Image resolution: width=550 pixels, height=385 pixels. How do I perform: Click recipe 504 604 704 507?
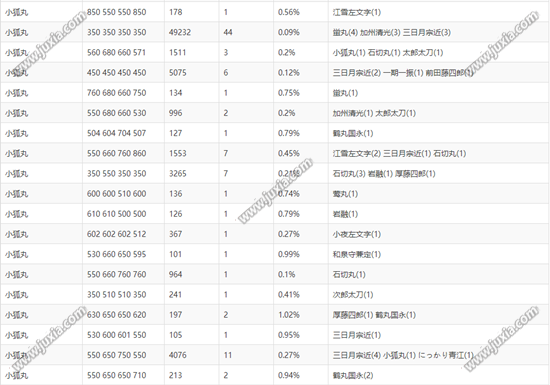(116, 133)
